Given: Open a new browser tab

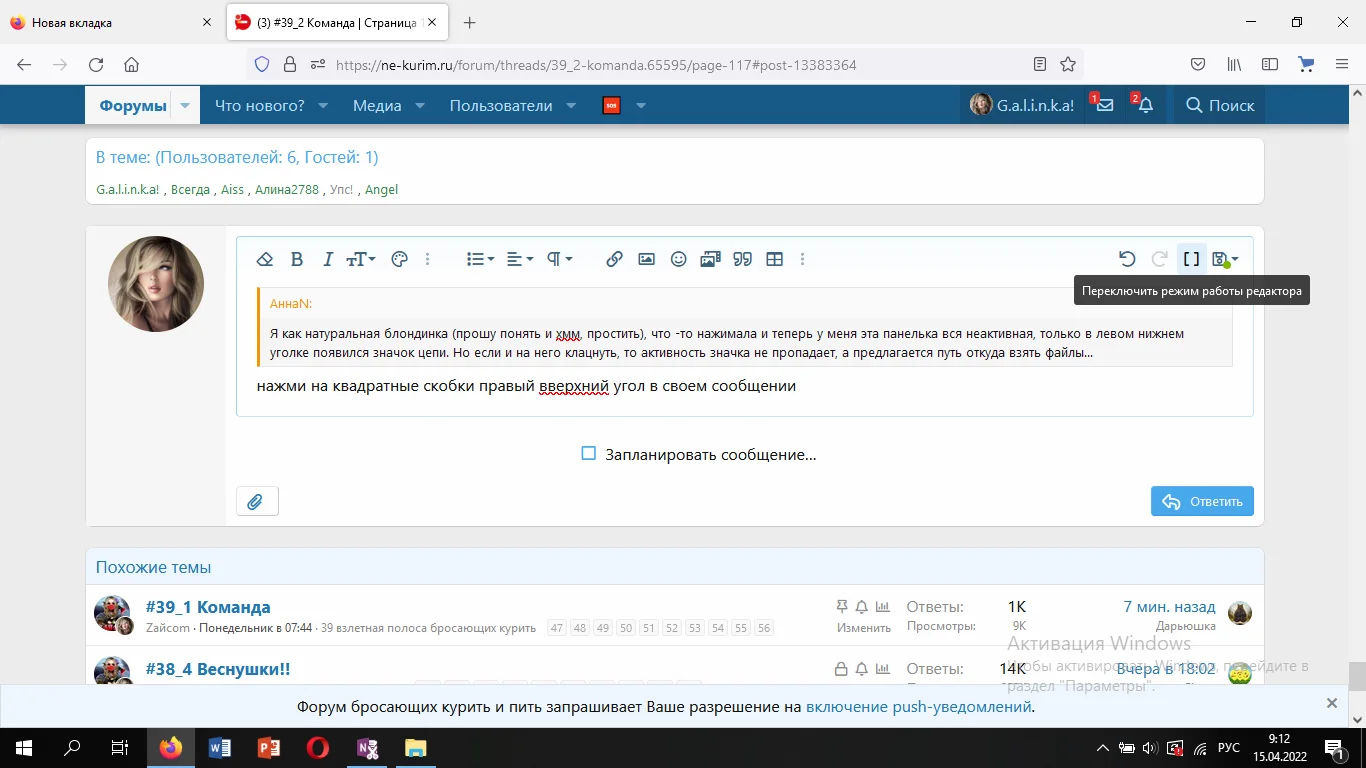Looking at the screenshot, I should click(x=470, y=22).
